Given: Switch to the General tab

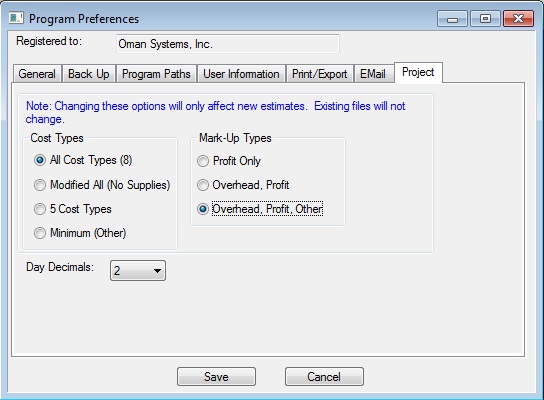Looking at the screenshot, I should pos(37,74).
